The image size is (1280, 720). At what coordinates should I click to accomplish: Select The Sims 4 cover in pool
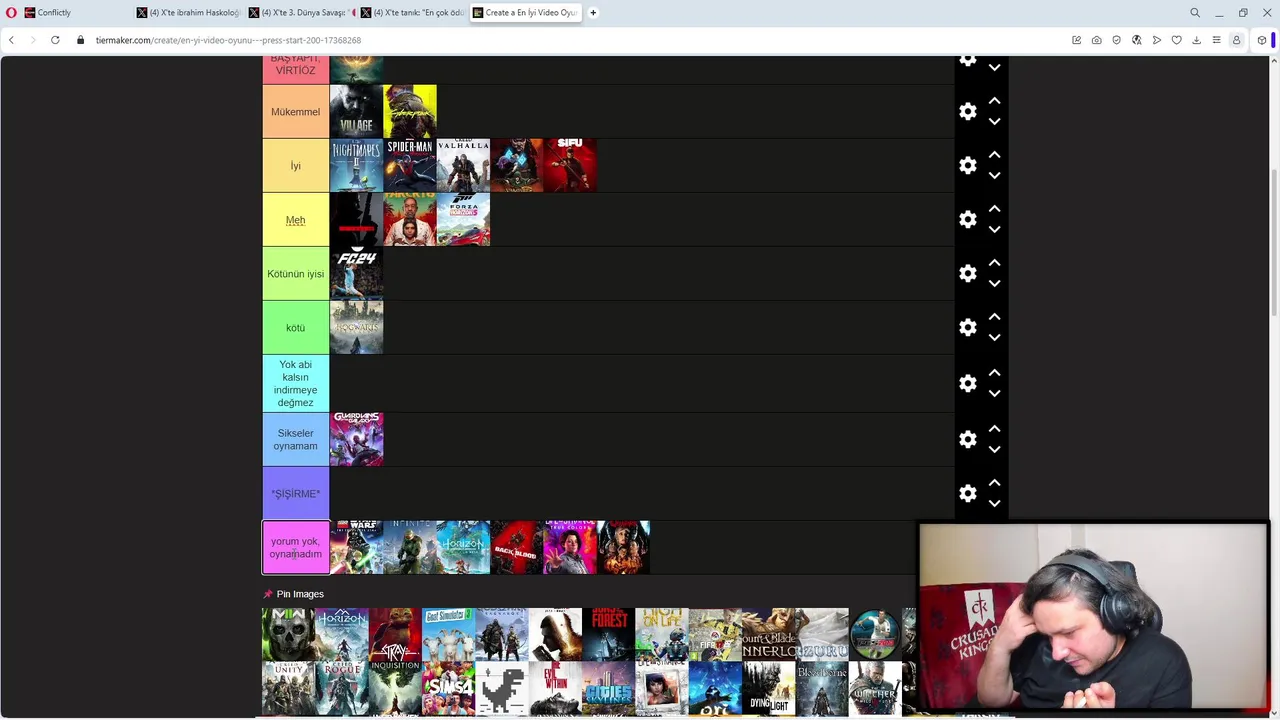448,688
